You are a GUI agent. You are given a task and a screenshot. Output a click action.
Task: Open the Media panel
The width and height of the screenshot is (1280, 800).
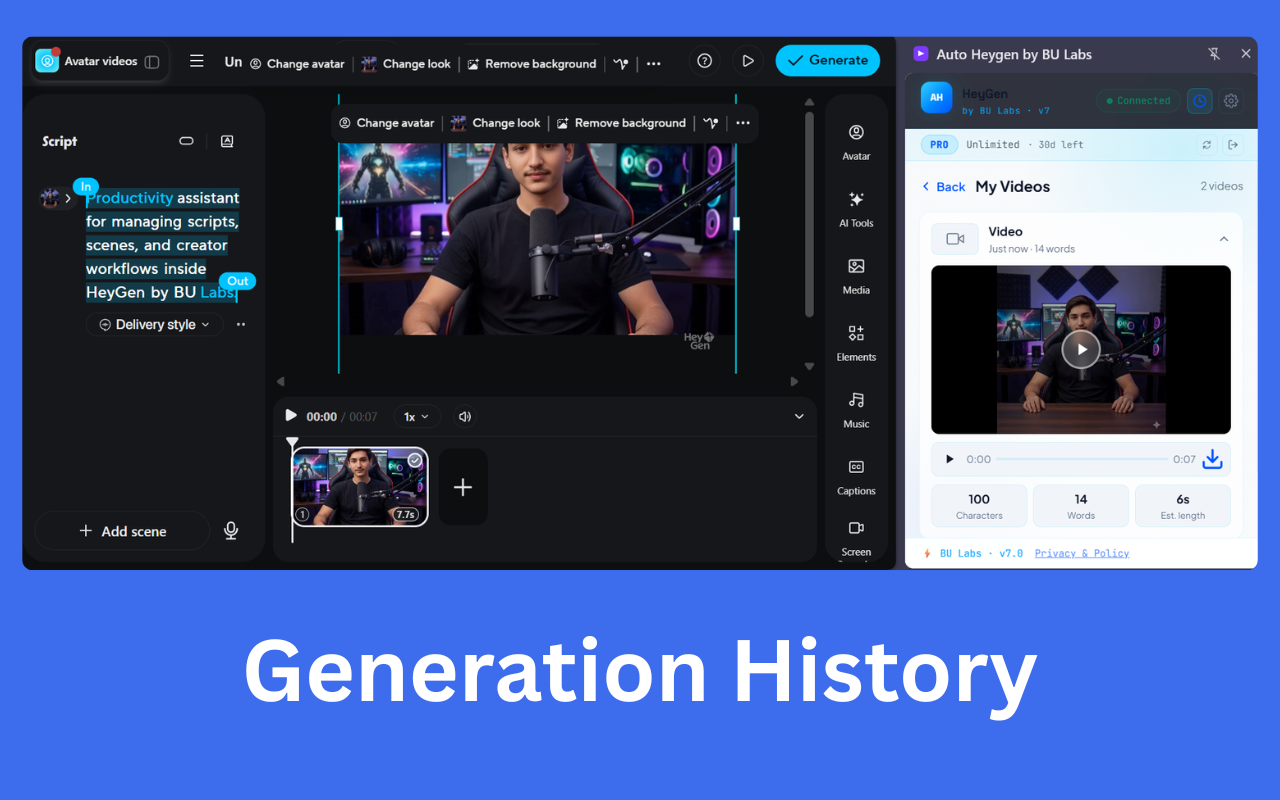tap(856, 276)
